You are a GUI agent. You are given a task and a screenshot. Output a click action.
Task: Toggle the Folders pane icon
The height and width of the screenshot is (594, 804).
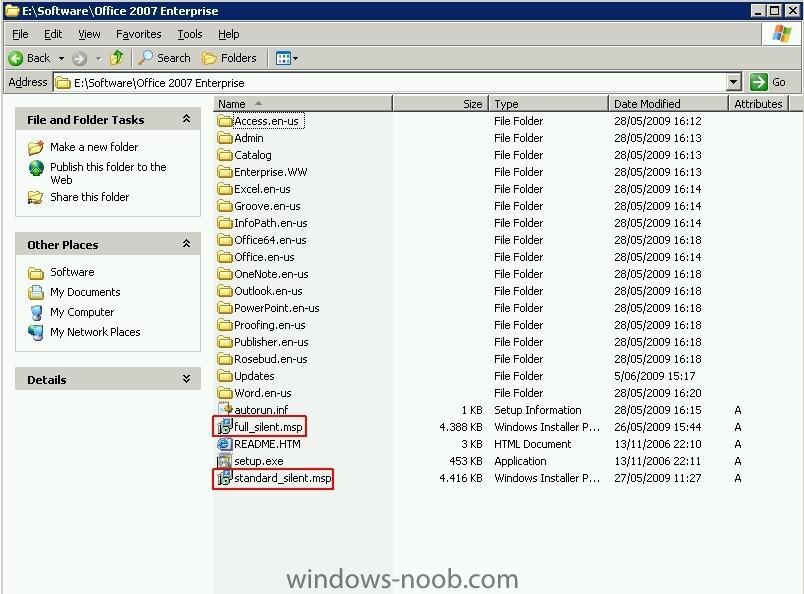tap(209, 58)
